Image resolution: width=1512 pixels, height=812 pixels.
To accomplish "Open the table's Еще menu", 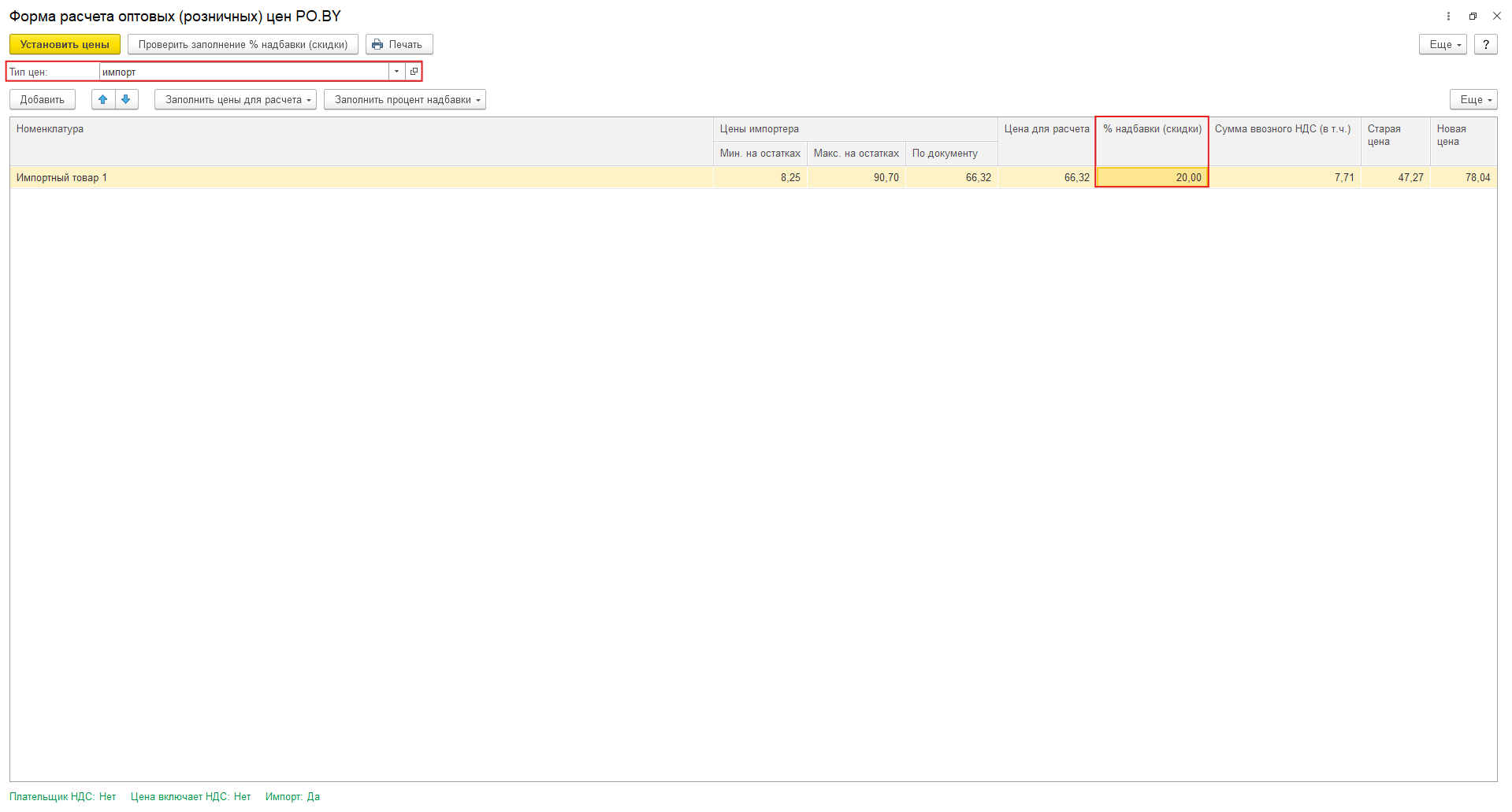I will pyautogui.click(x=1473, y=100).
